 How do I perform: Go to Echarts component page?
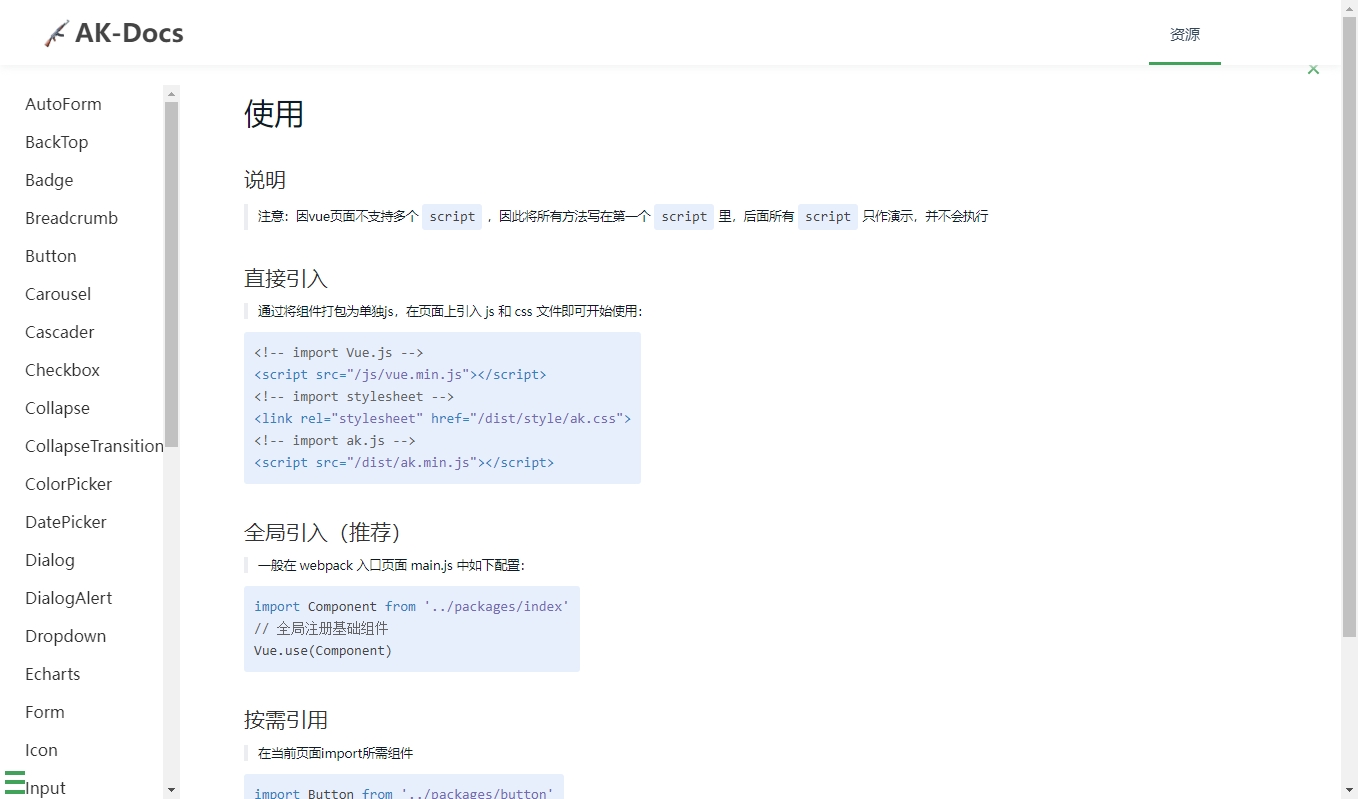pyautogui.click(x=53, y=674)
